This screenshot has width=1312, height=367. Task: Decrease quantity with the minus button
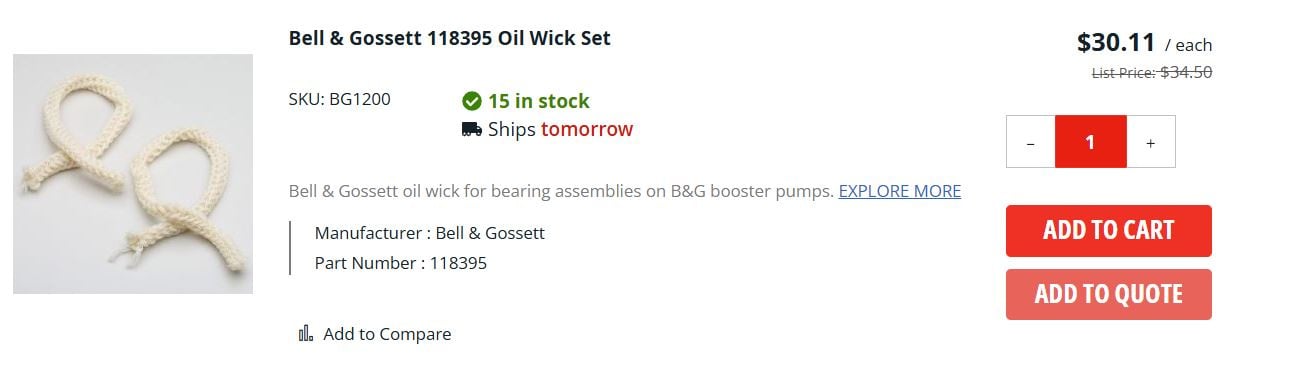pos(1031,142)
